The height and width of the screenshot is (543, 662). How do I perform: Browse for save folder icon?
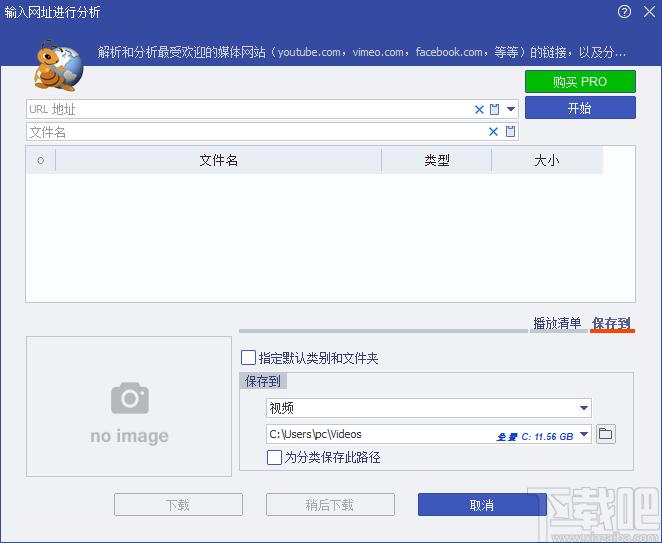coord(606,434)
